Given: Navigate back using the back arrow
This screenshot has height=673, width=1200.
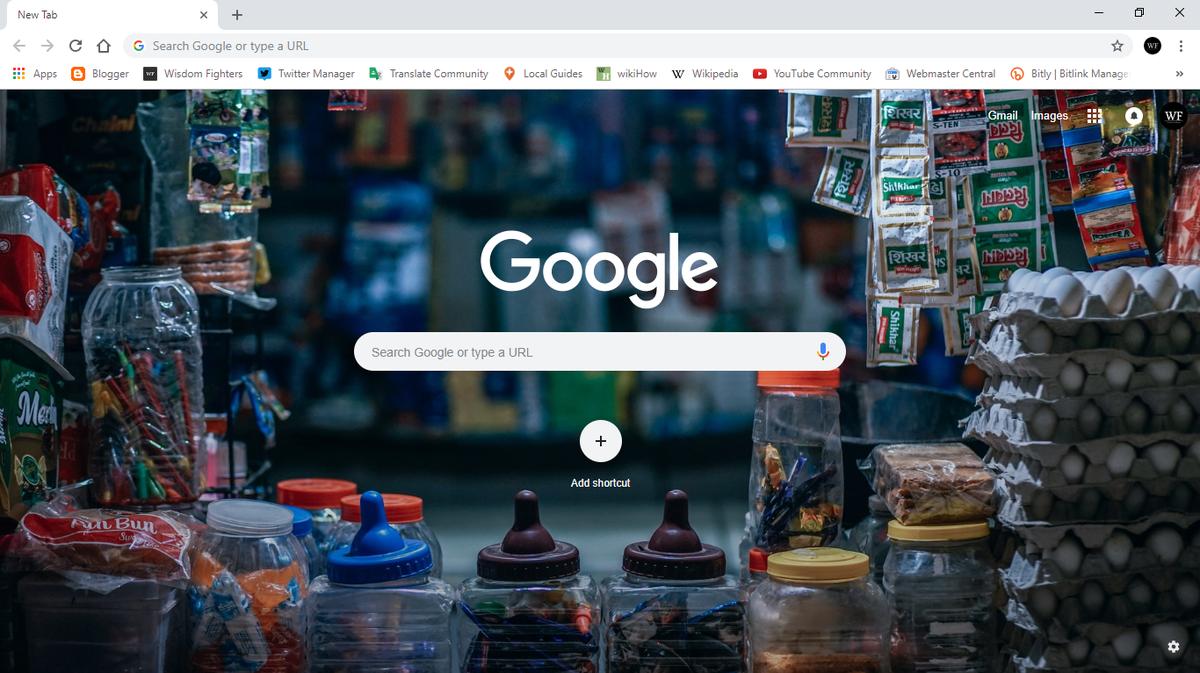Looking at the screenshot, I should (x=20, y=45).
